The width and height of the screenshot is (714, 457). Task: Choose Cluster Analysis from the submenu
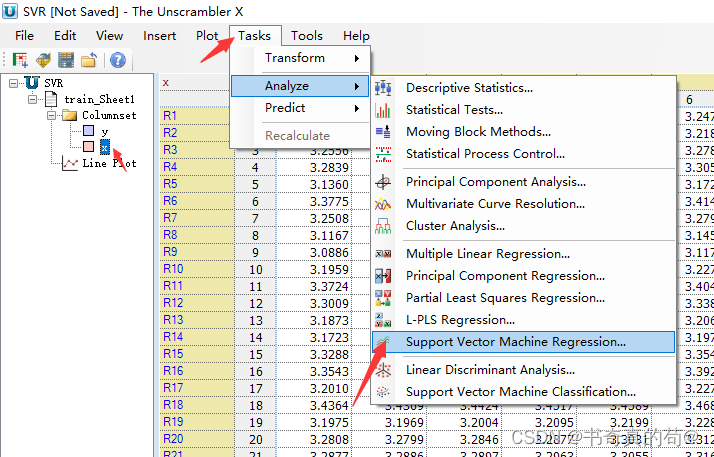(x=523, y=226)
